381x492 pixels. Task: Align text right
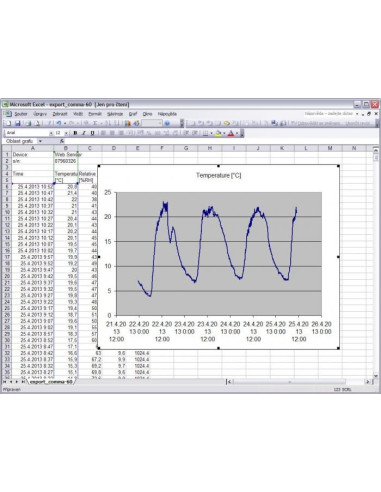click(x=121, y=133)
